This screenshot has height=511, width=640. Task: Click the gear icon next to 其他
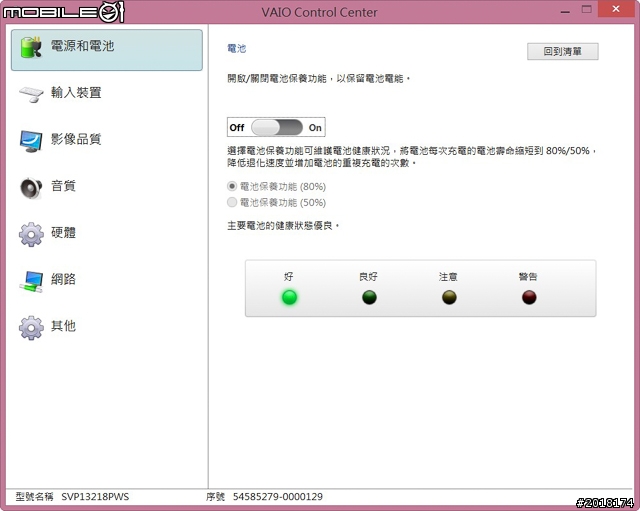pos(31,328)
